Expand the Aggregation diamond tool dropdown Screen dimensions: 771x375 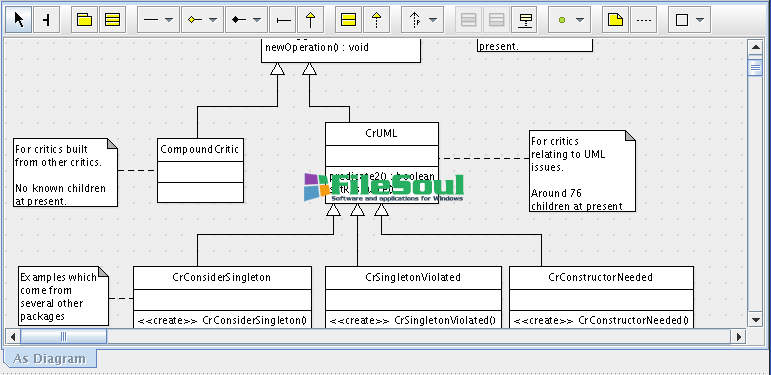[213, 20]
